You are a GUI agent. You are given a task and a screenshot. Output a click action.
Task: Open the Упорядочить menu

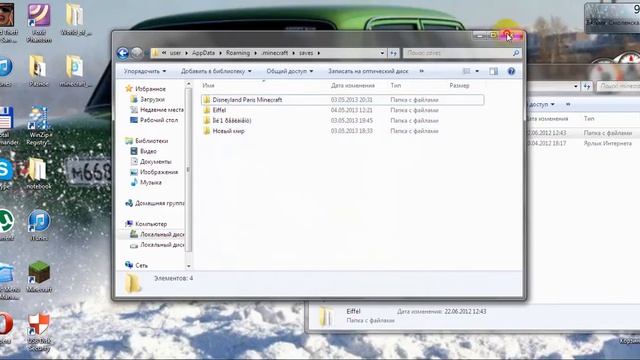coord(145,71)
